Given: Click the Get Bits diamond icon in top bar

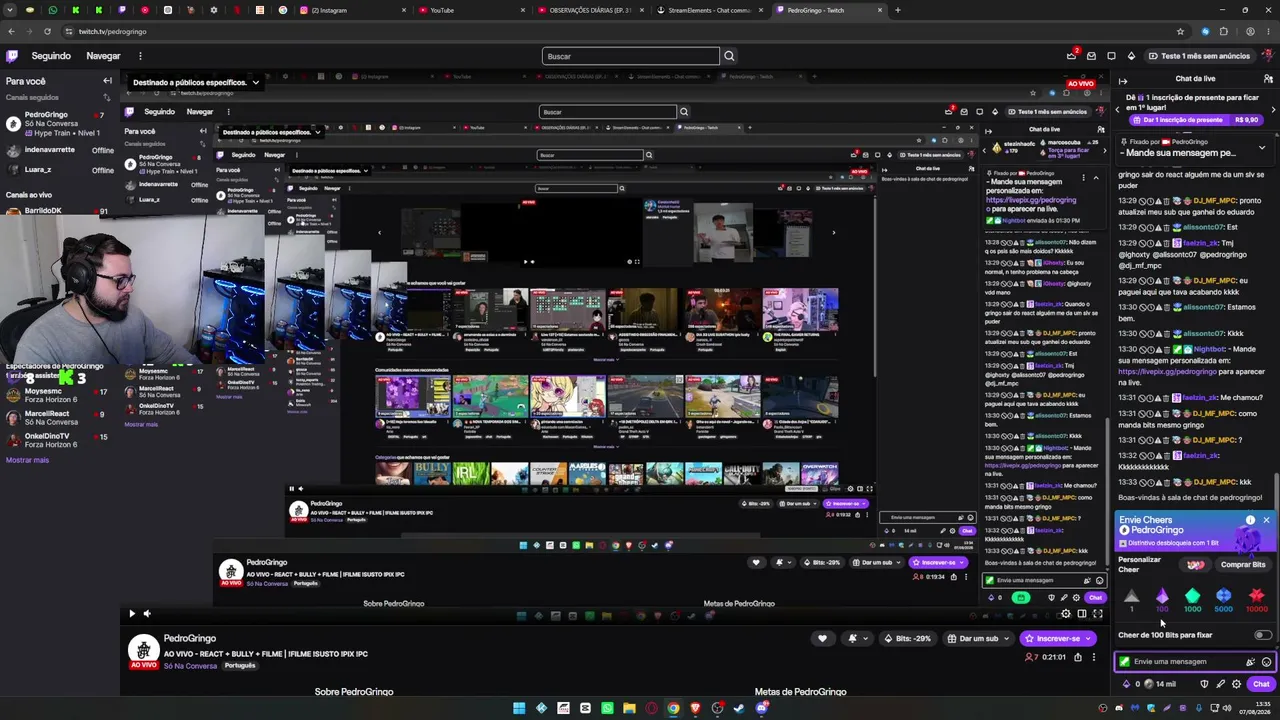Looking at the screenshot, I should (1131, 56).
